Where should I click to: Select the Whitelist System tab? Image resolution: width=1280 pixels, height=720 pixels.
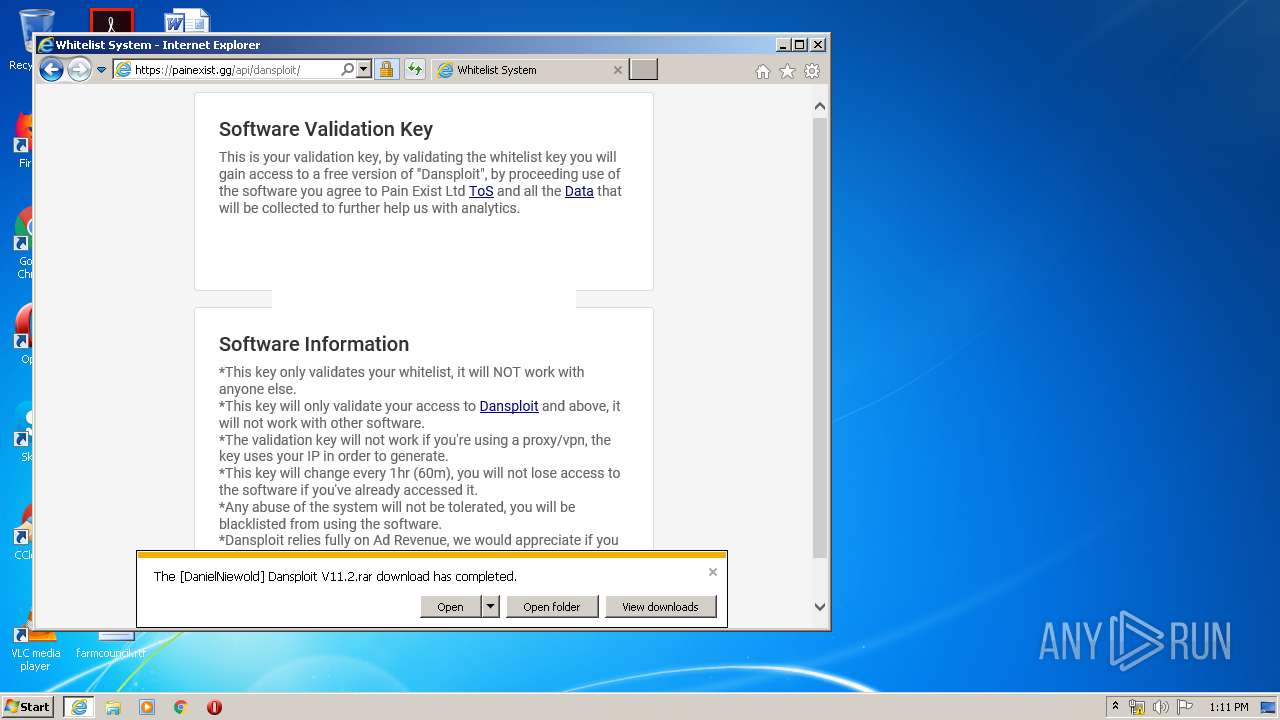pyautogui.click(x=530, y=70)
